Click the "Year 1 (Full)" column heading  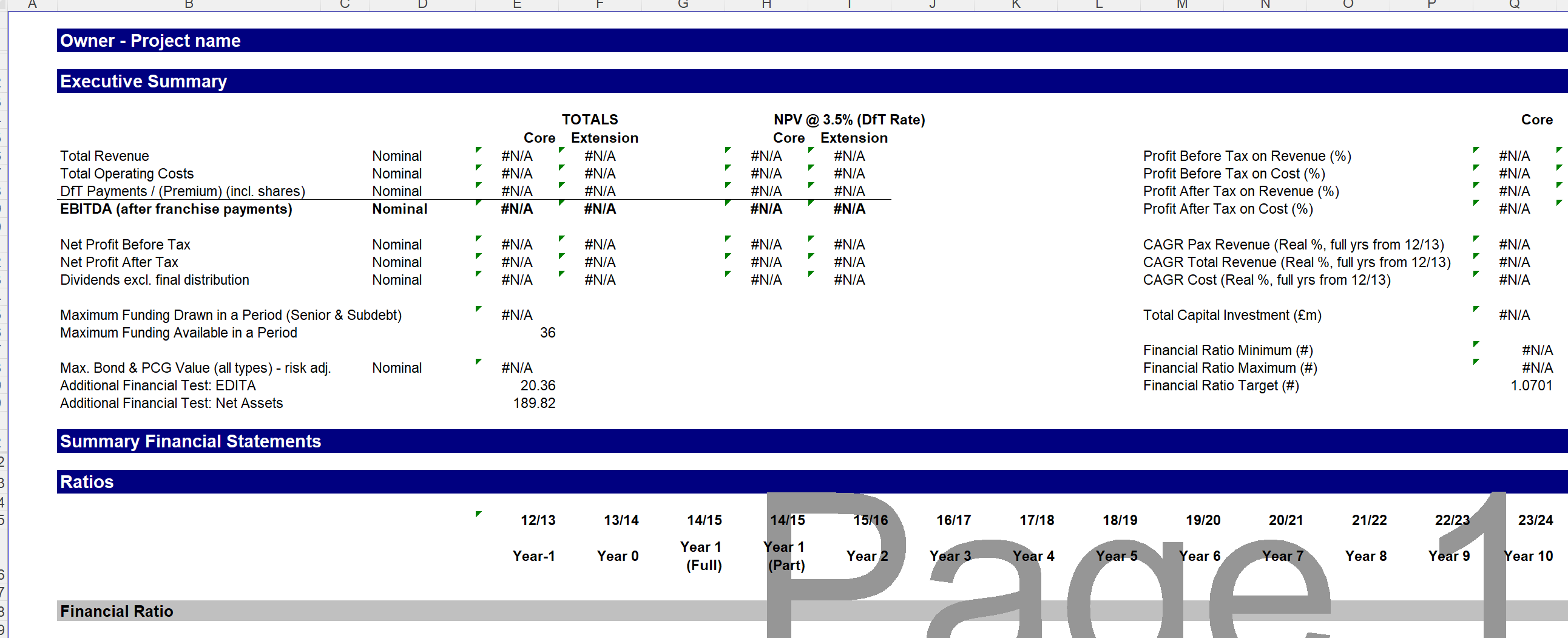pyautogui.click(x=703, y=555)
